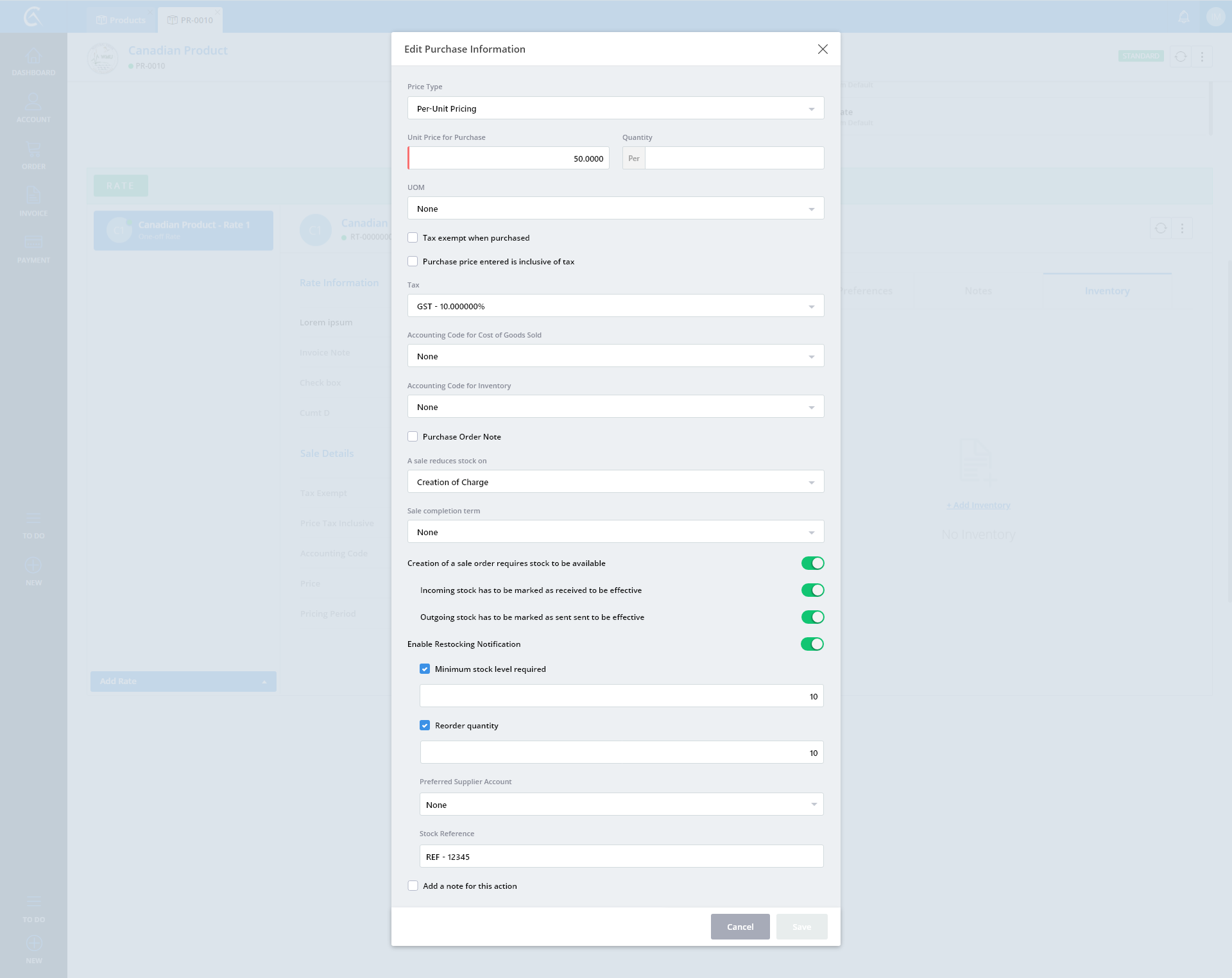Open the Account sidebar icon

pos(33,106)
